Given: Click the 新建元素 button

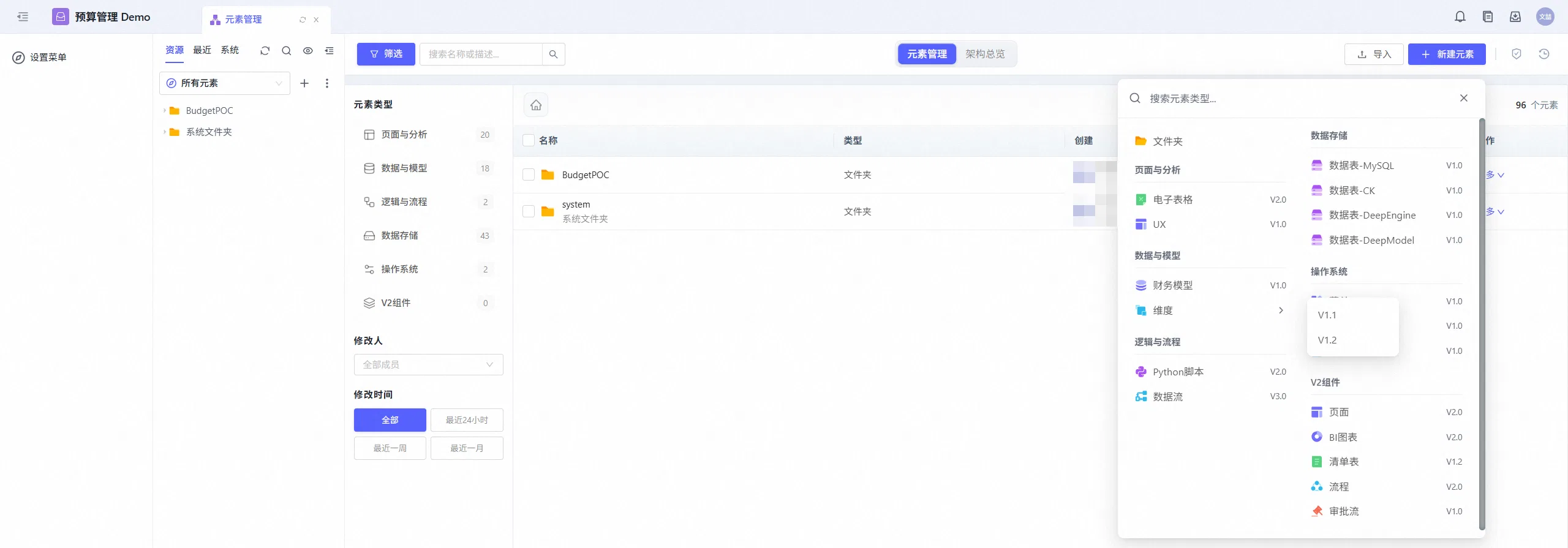Looking at the screenshot, I should tap(1447, 54).
